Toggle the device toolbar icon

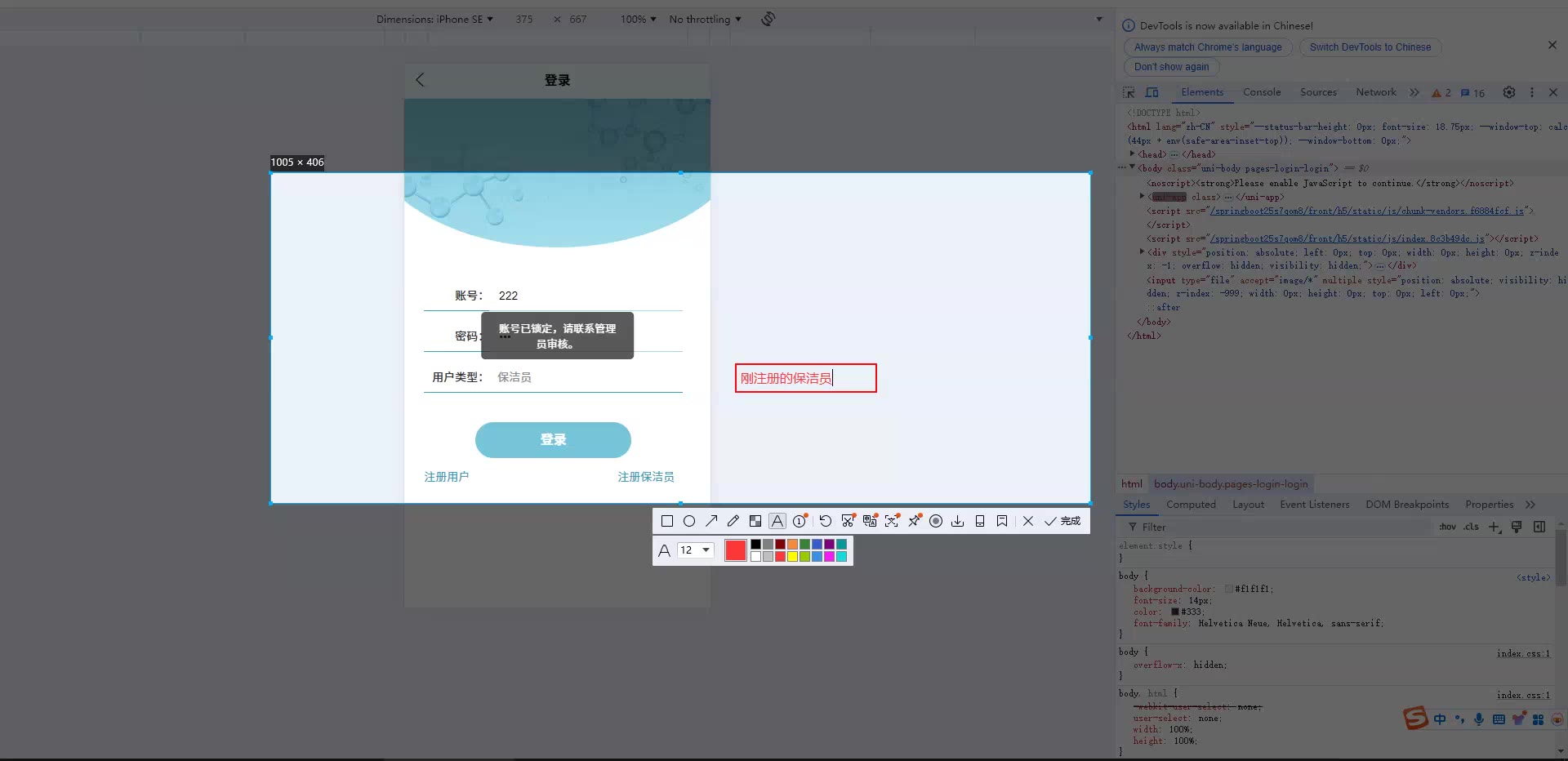(x=1152, y=93)
